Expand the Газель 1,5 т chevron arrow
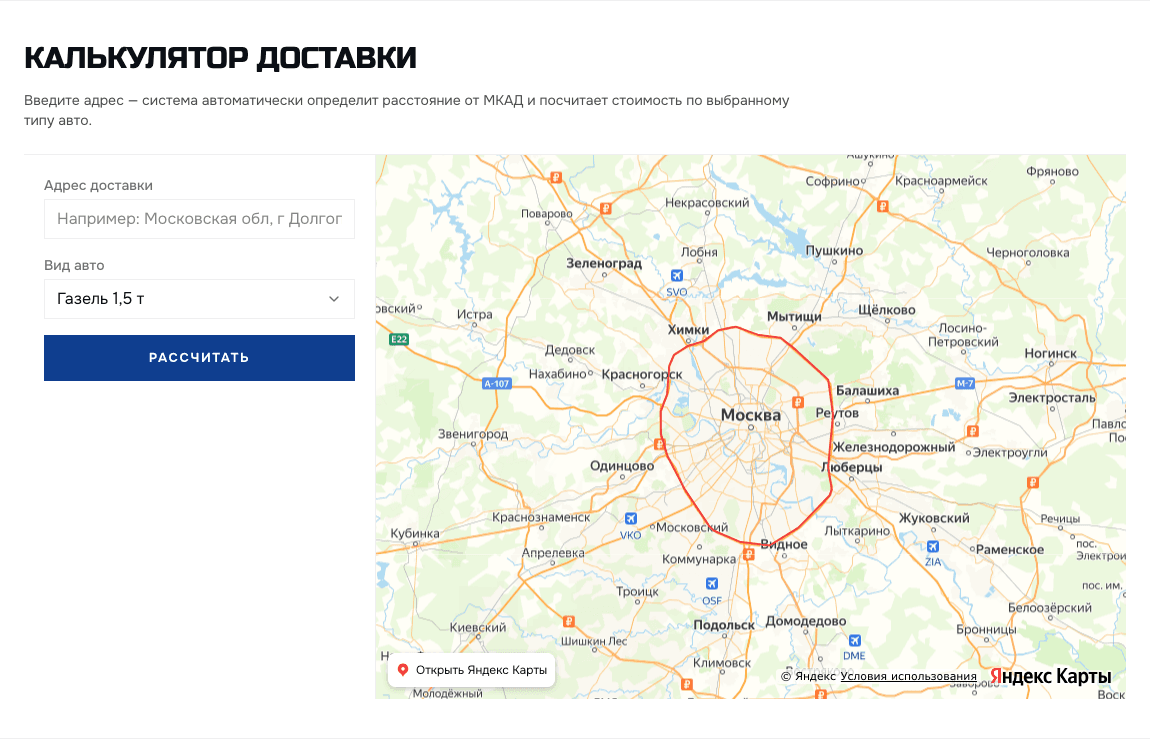The height and width of the screenshot is (739, 1150). pos(334,298)
